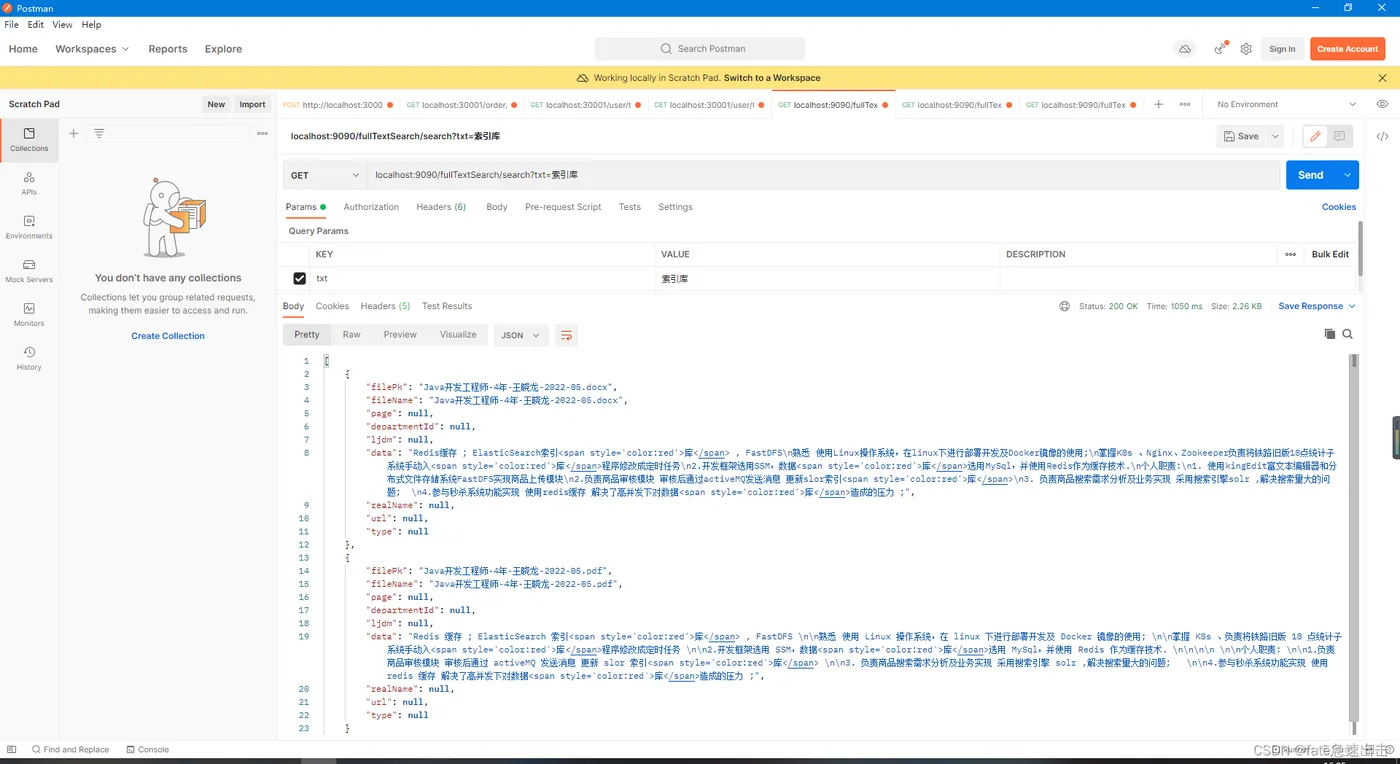Click the pencil edit icon beside Save
Viewport: 1400px width, 764px height.
click(1315, 136)
